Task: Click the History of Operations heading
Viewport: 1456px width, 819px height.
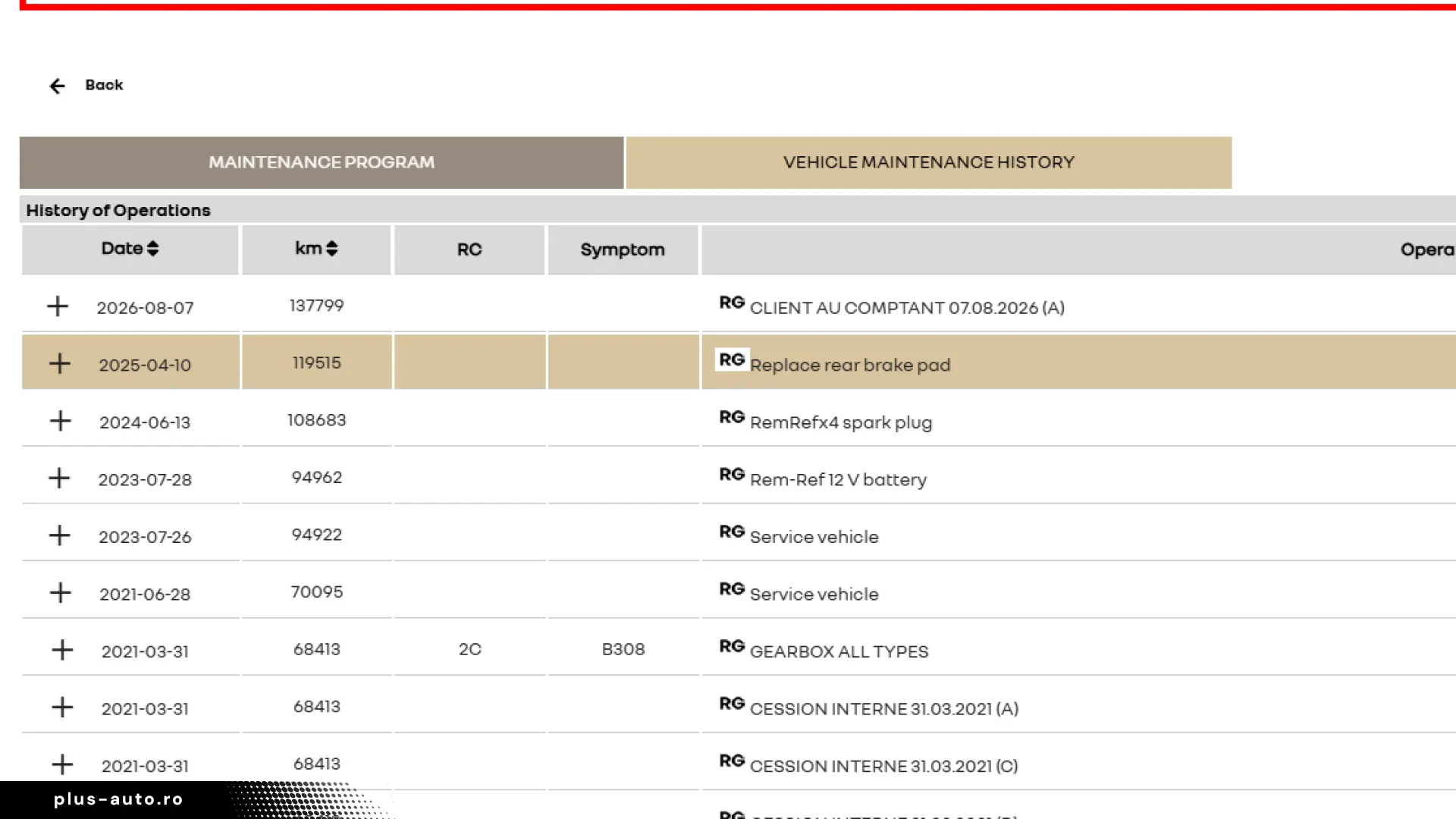Action: click(118, 210)
